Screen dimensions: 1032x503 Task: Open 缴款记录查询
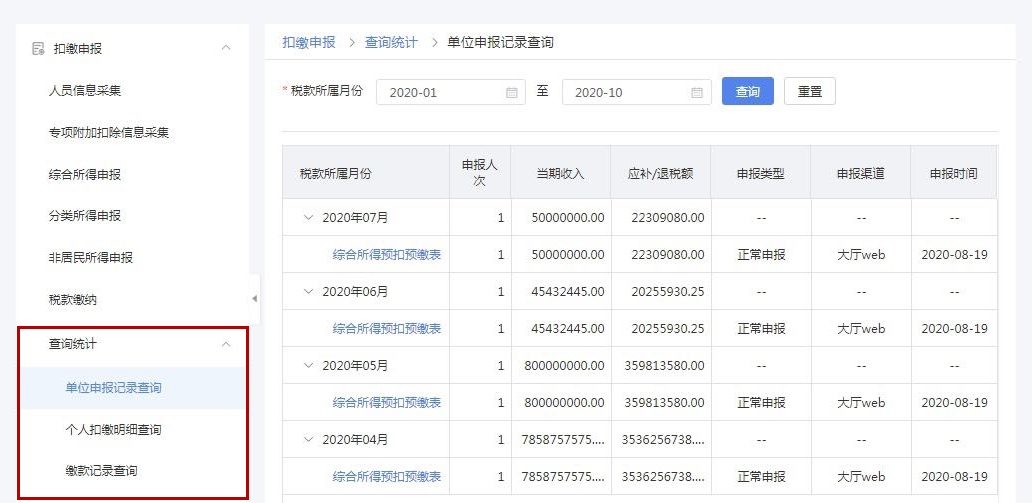click(101, 471)
